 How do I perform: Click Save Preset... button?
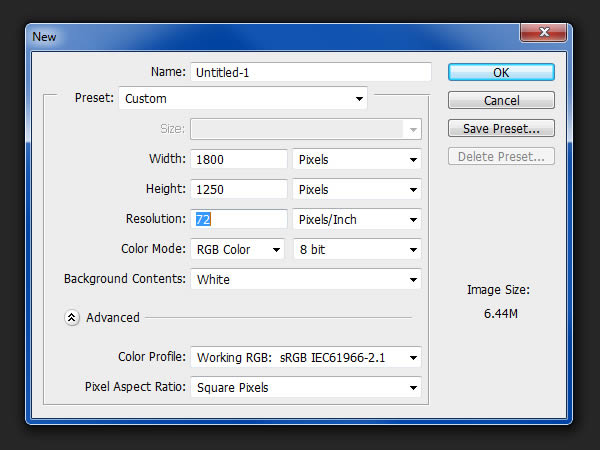(x=501, y=128)
